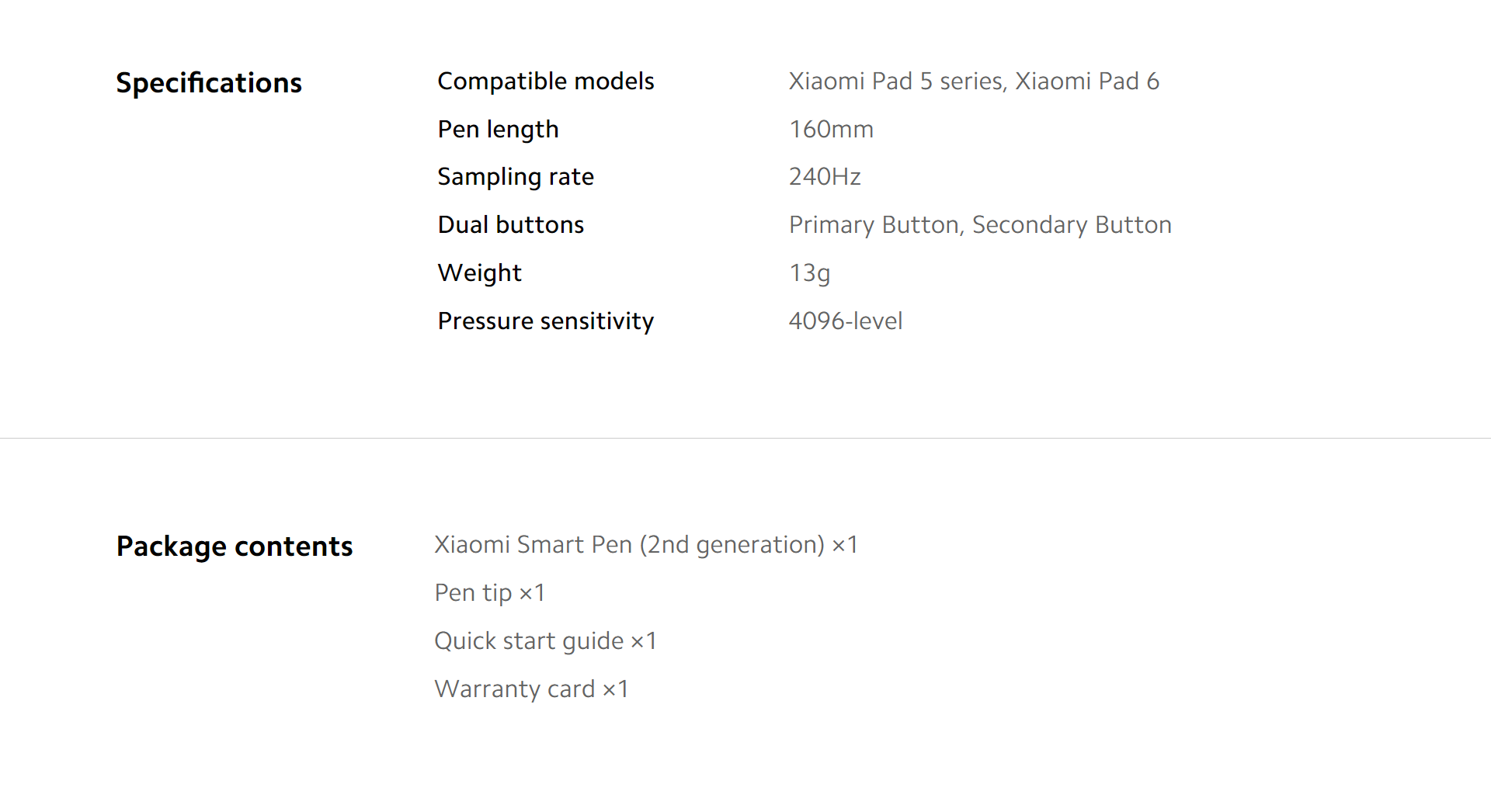Select the Pen length label
This screenshot has width=1491, height=812.
(499, 130)
